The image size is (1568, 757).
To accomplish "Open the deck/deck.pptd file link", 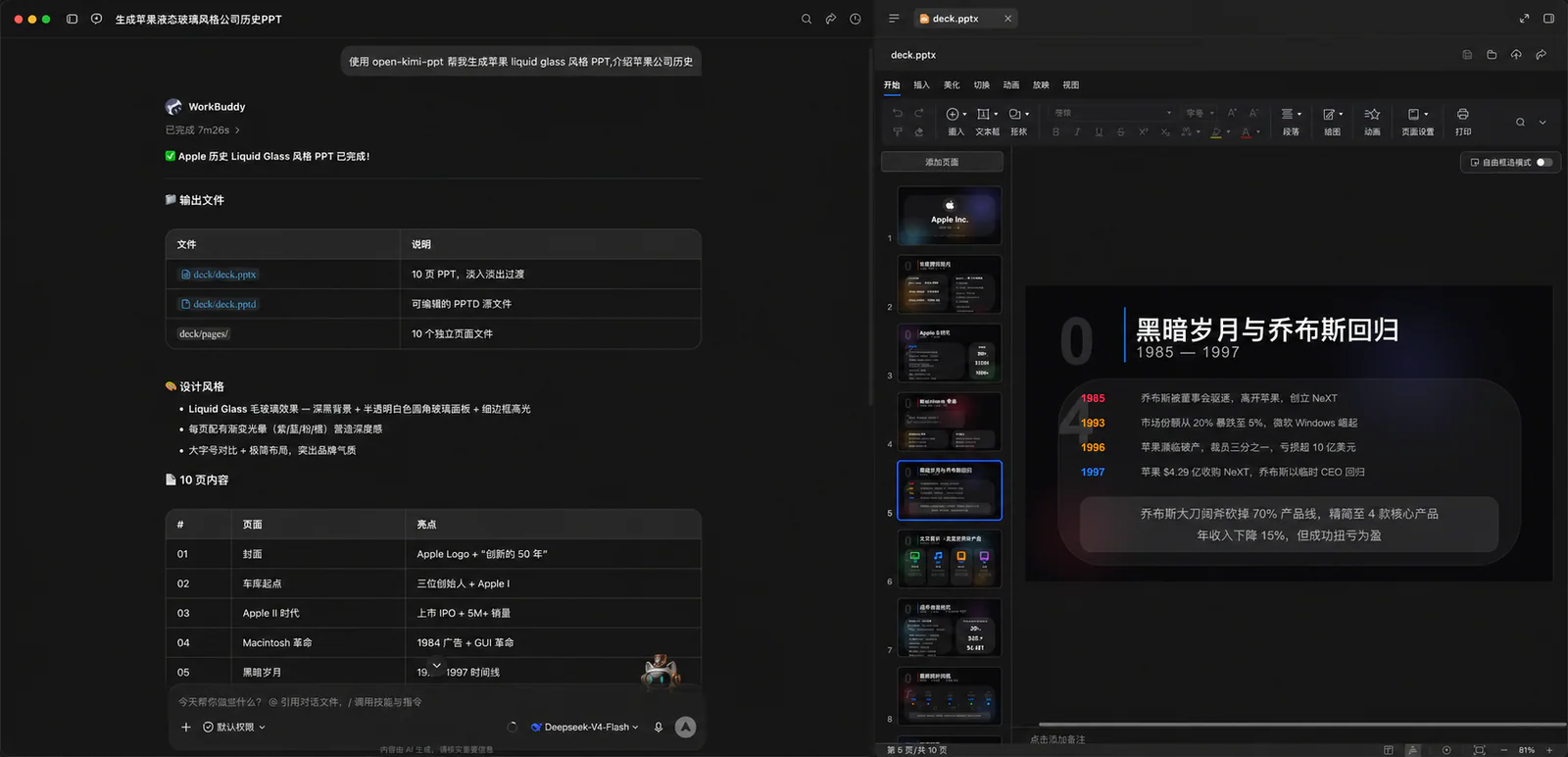I will [x=219, y=304].
